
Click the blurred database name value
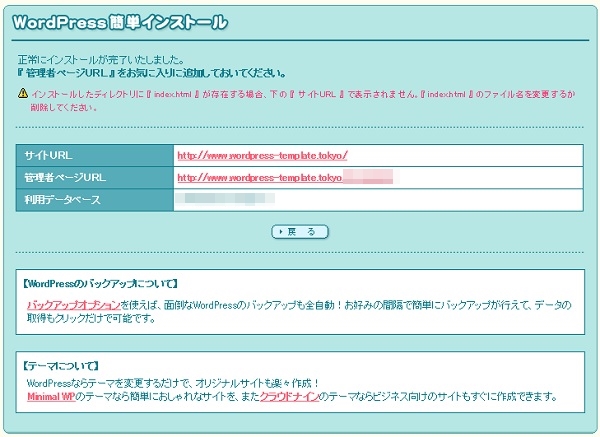pos(225,199)
